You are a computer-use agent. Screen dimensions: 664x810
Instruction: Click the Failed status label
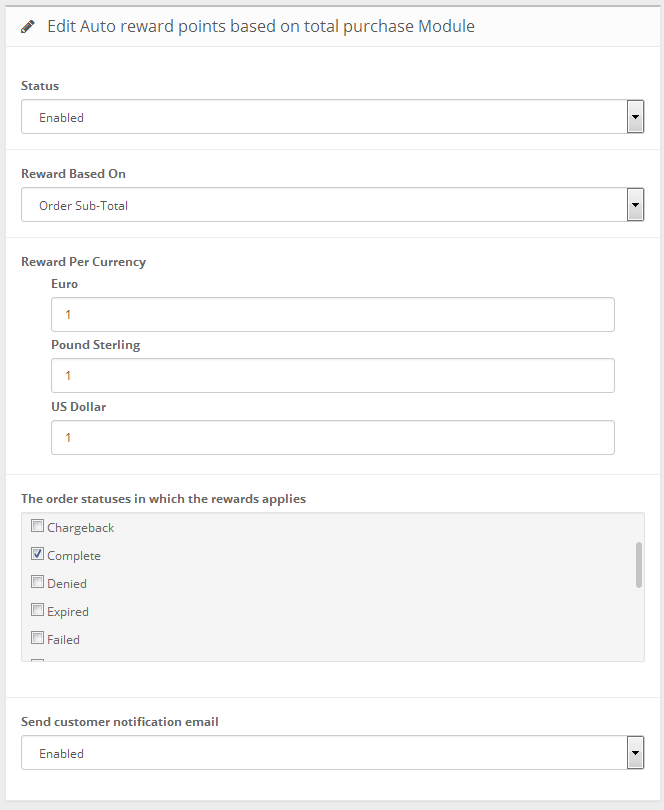pyautogui.click(x=63, y=640)
